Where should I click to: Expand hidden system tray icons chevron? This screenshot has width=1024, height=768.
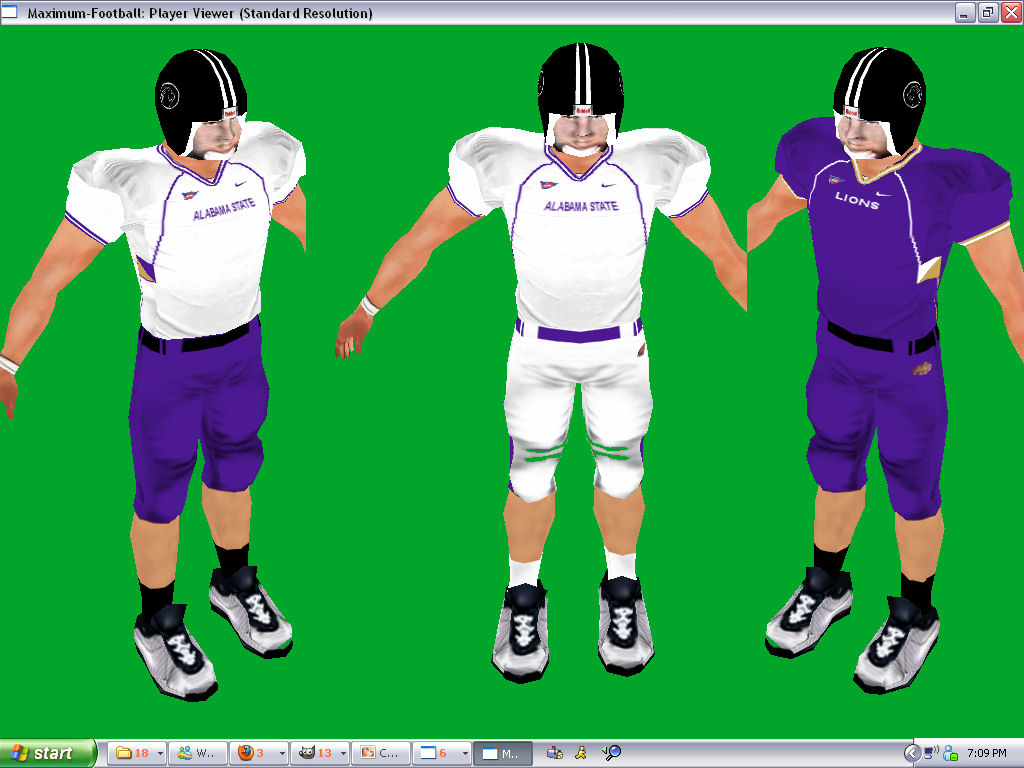pos(912,753)
